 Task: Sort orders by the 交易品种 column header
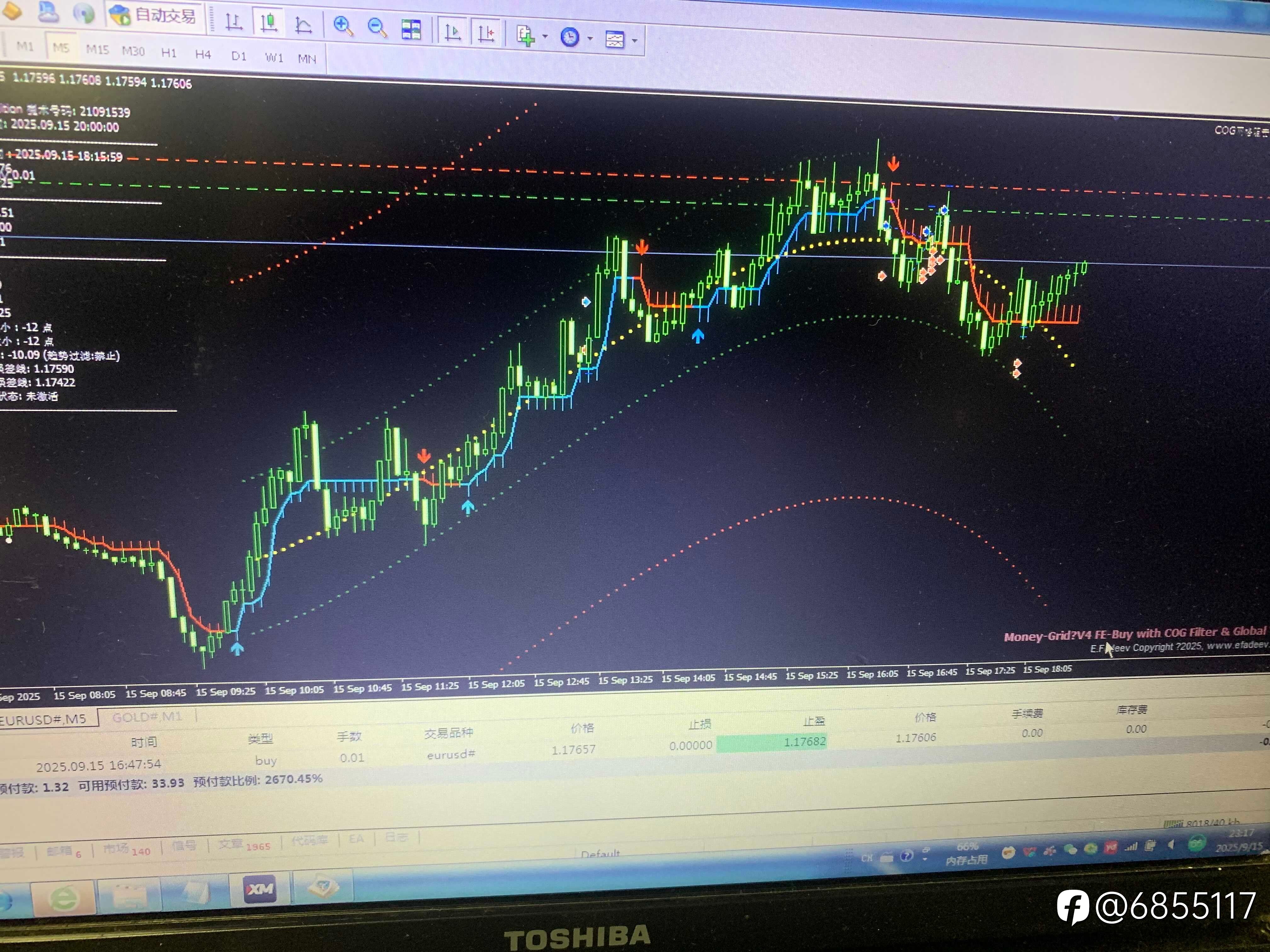click(449, 733)
